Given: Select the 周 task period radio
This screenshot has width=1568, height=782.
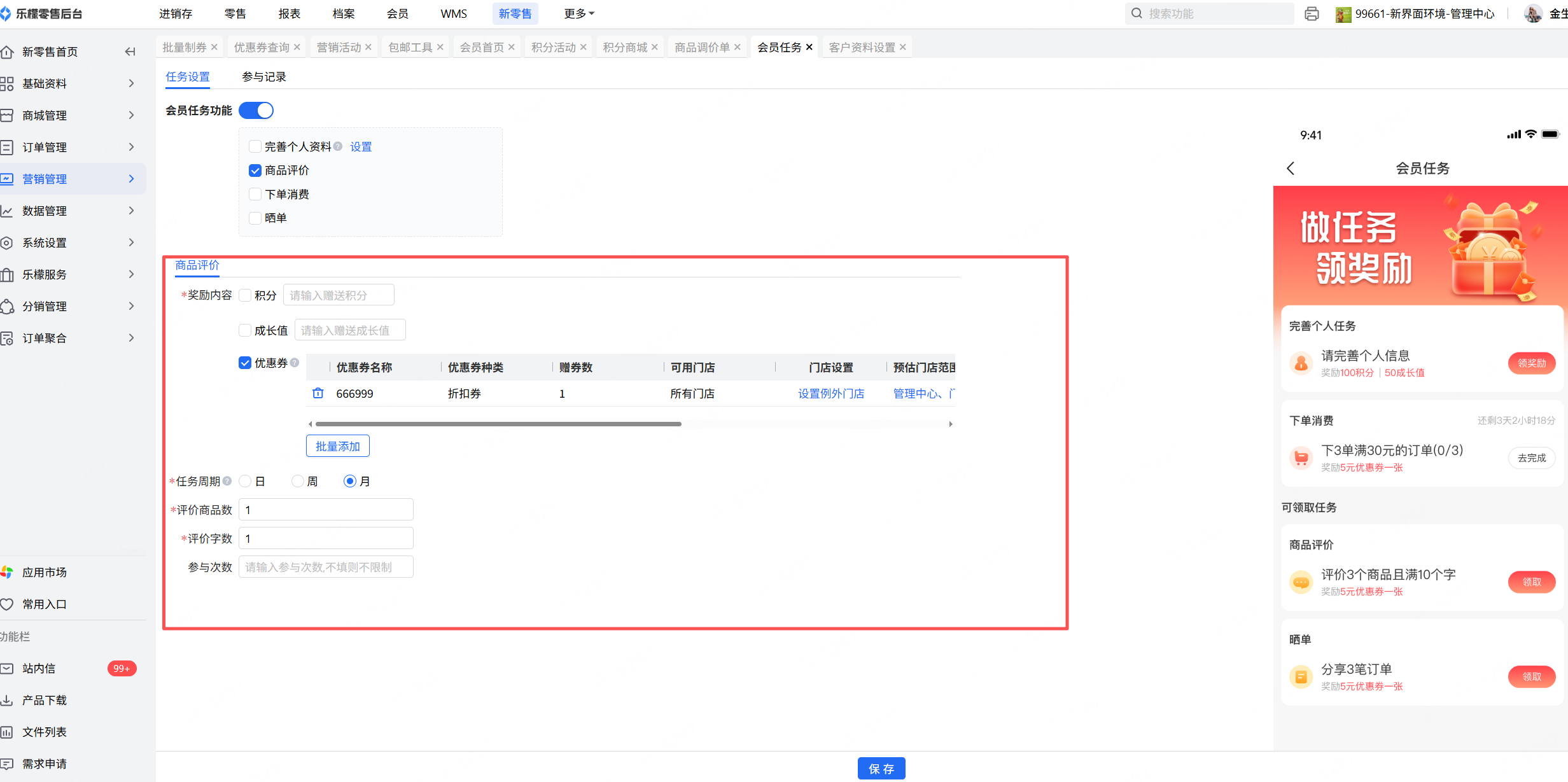Looking at the screenshot, I should click(x=298, y=481).
